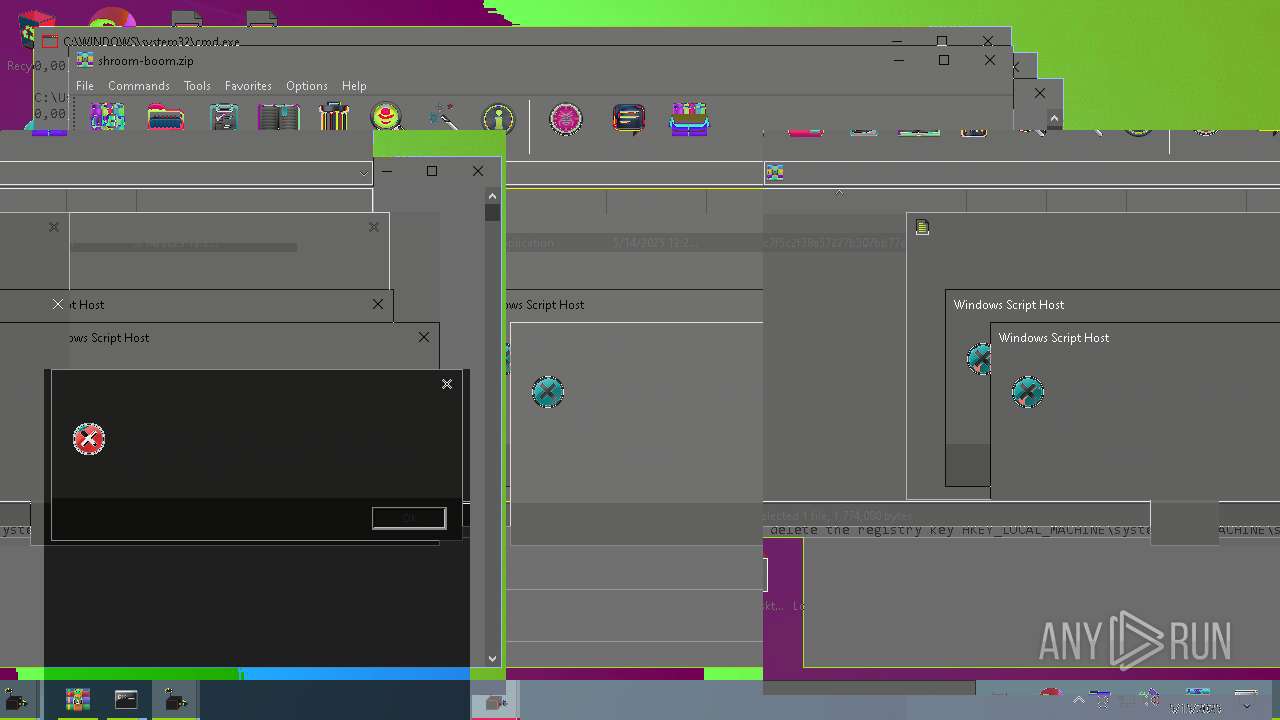The height and width of the screenshot is (720, 1280).
Task: Click the VirusScan bug icon
Action: 566,119
